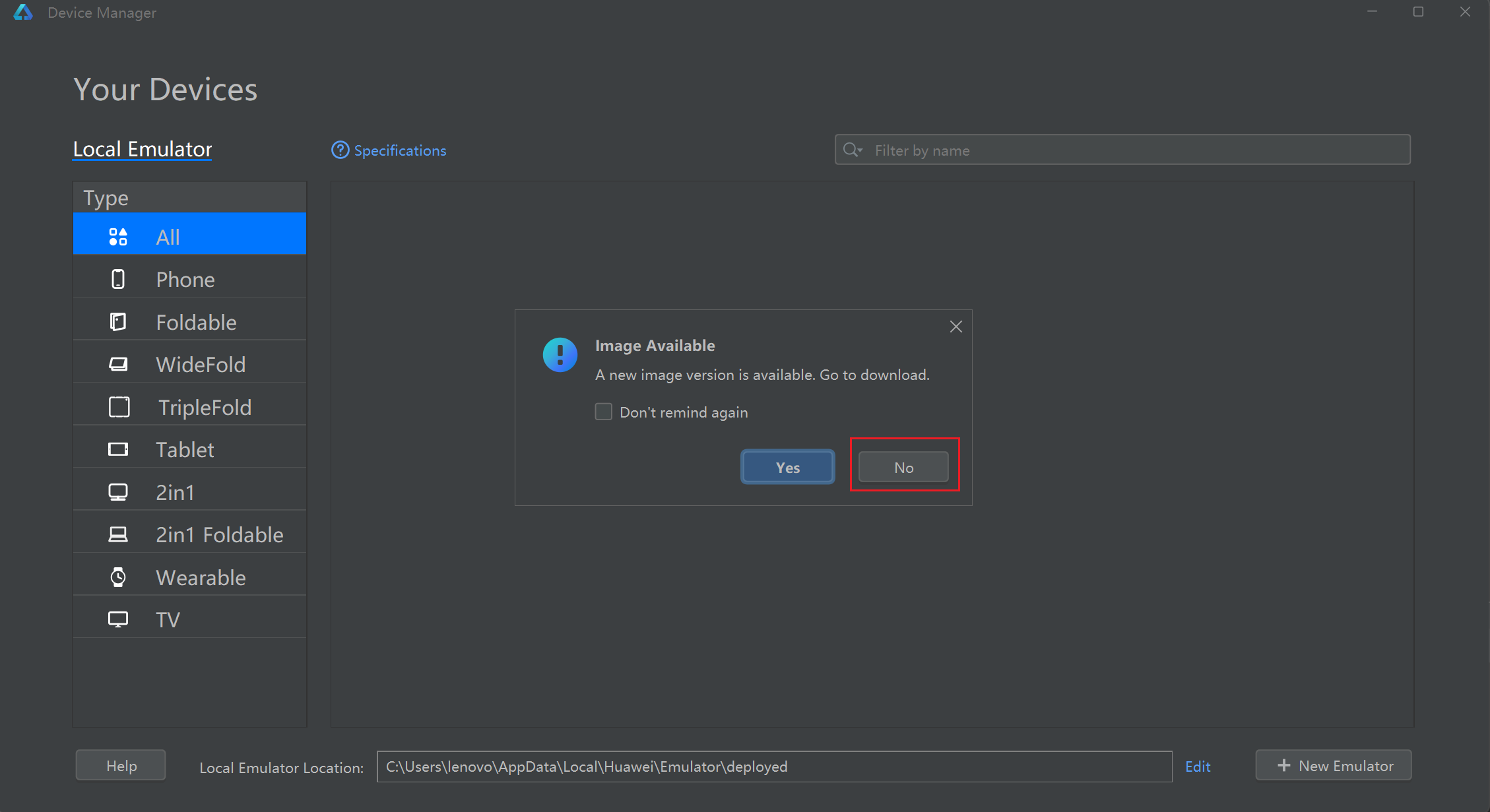Focus the Filter by name field

click(x=1135, y=150)
